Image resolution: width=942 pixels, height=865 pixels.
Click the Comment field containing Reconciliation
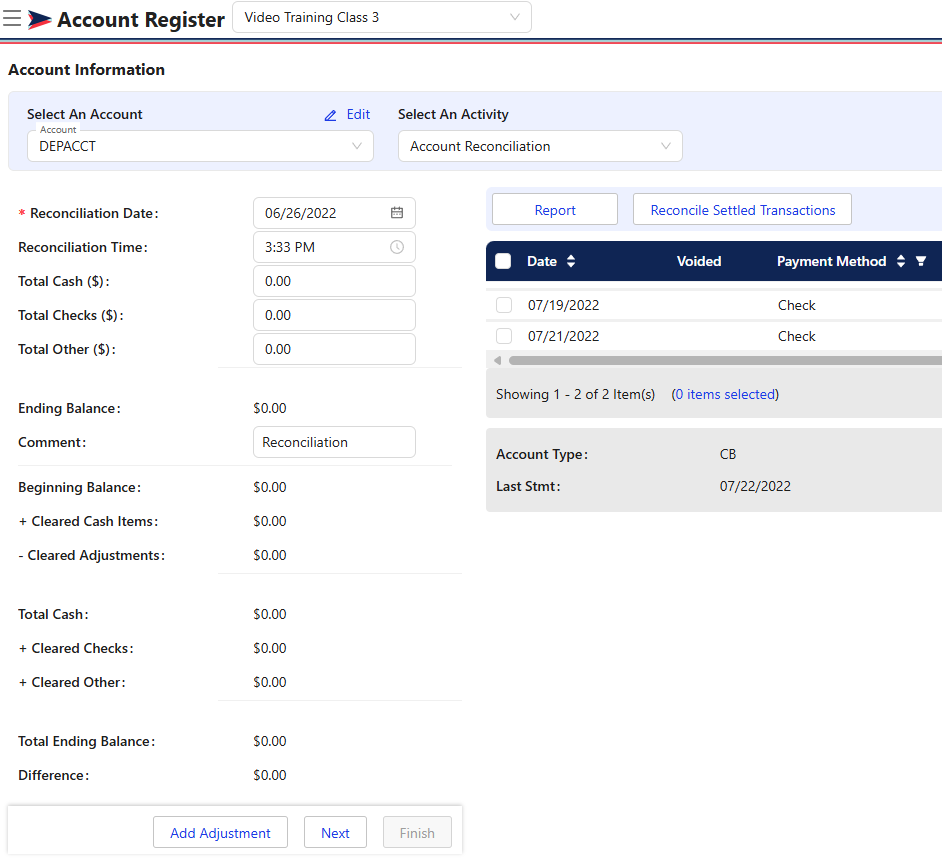[x=334, y=442]
